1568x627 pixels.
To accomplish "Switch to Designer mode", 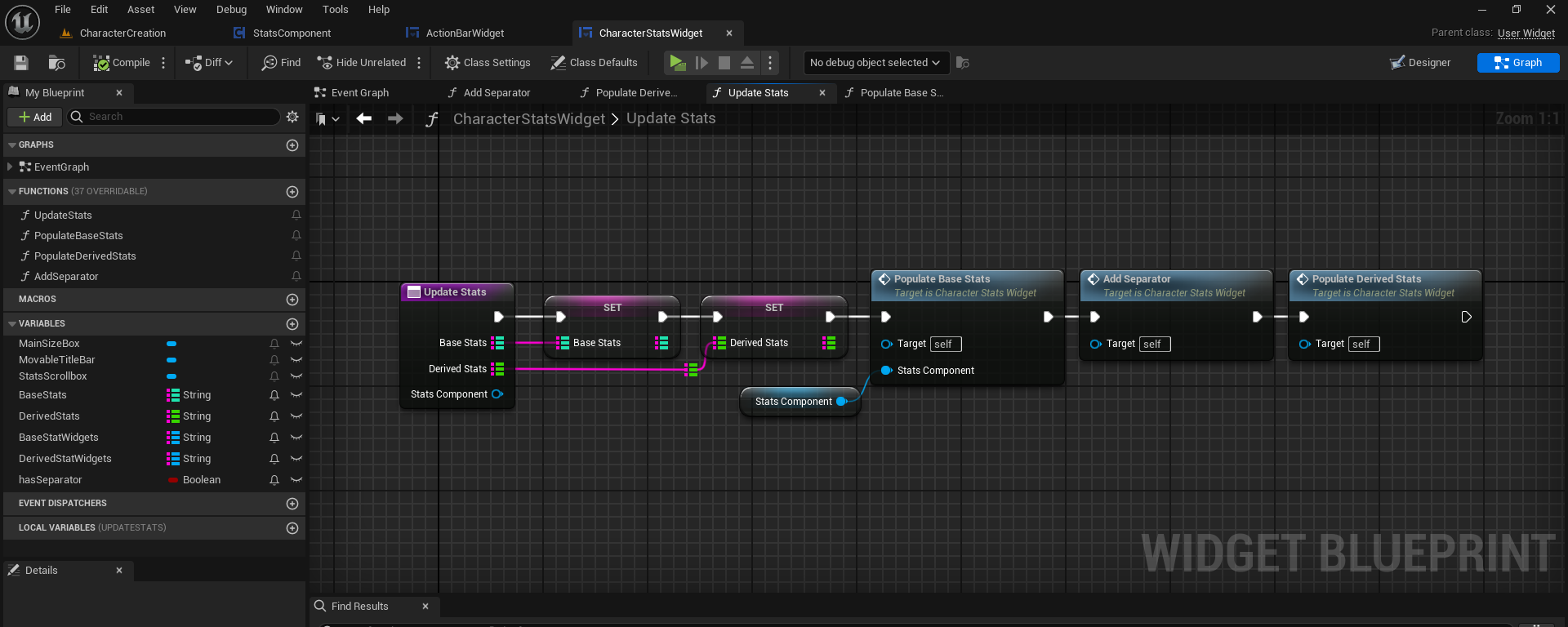I will pyautogui.click(x=1420, y=63).
